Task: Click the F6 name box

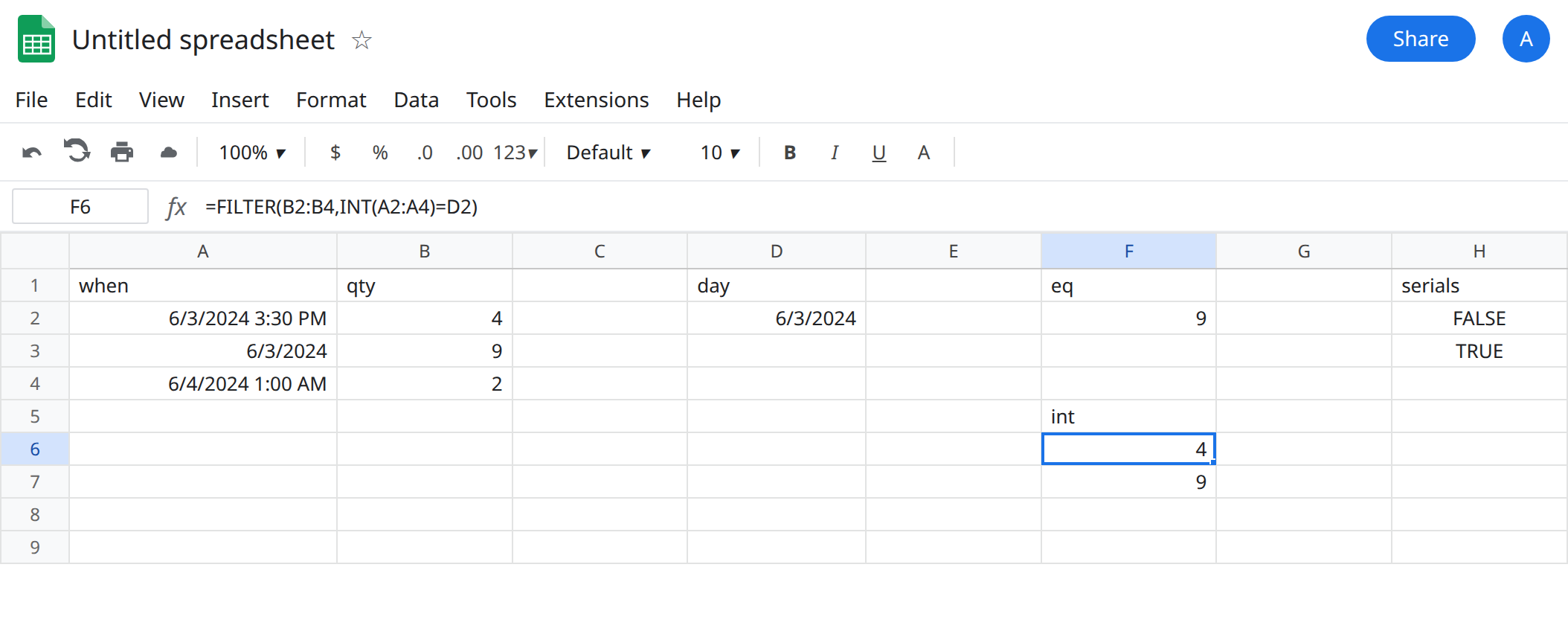Action: [80, 206]
